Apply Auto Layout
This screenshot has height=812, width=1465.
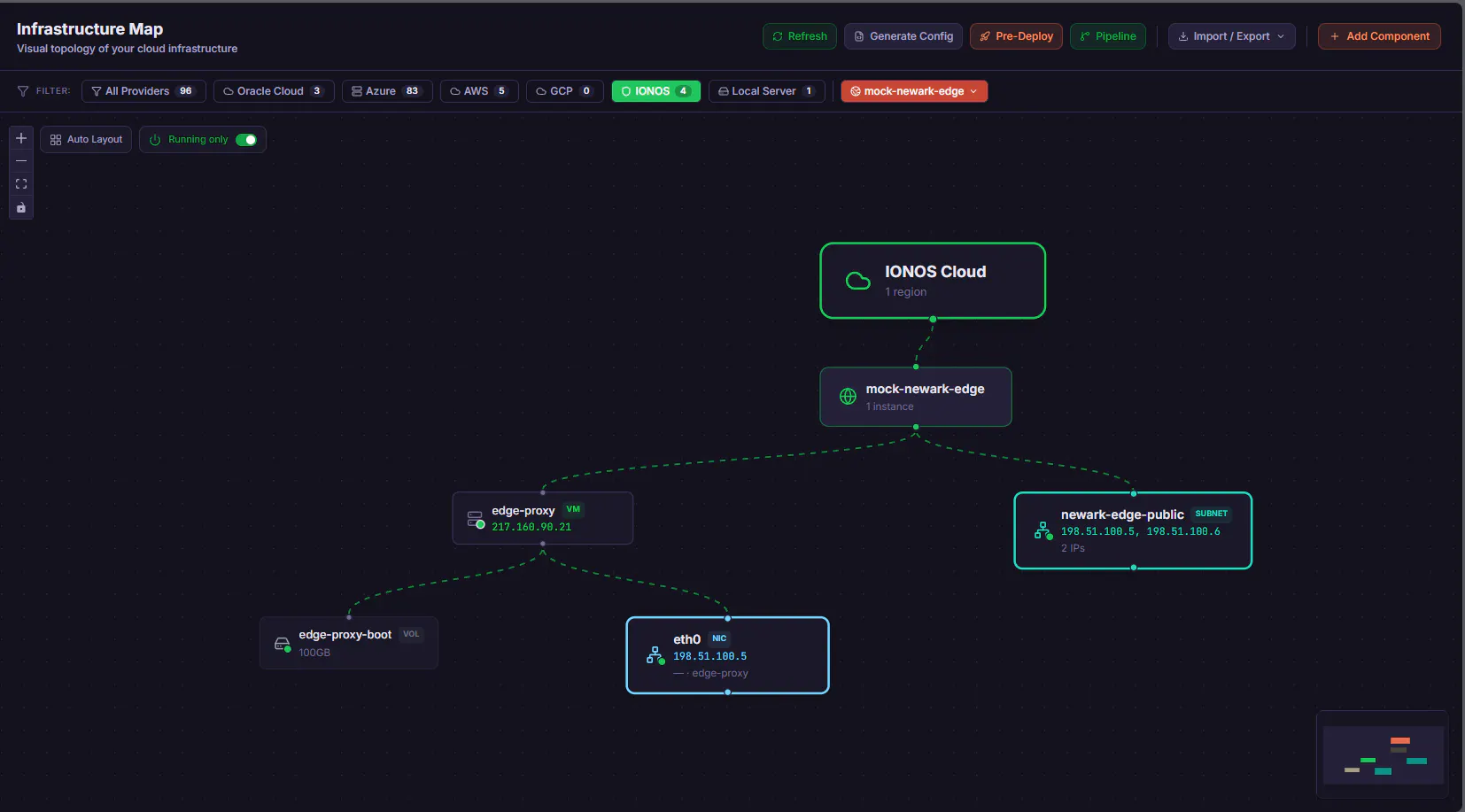pyautogui.click(x=86, y=140)
